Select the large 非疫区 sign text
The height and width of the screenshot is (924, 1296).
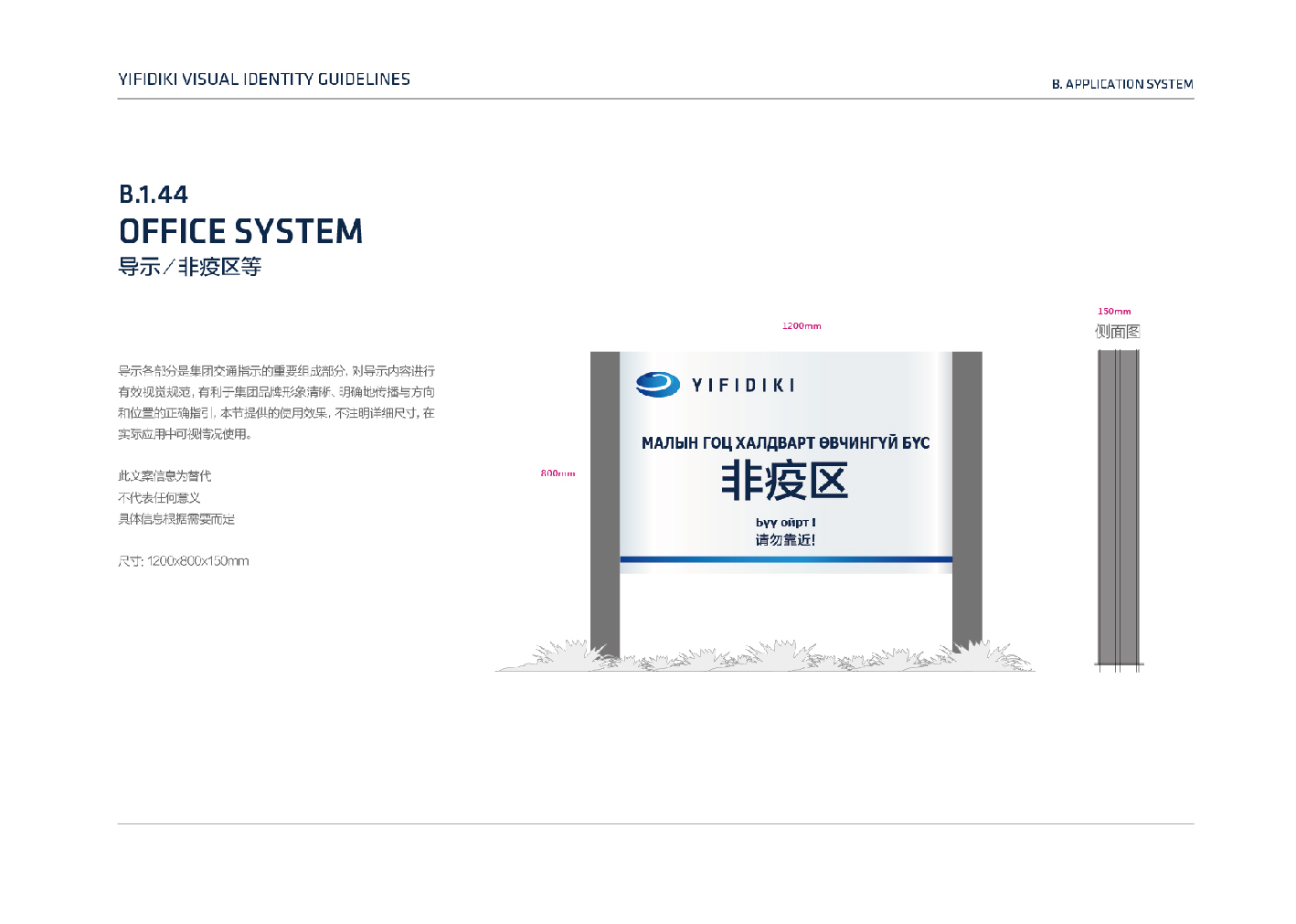coord(784,481)
